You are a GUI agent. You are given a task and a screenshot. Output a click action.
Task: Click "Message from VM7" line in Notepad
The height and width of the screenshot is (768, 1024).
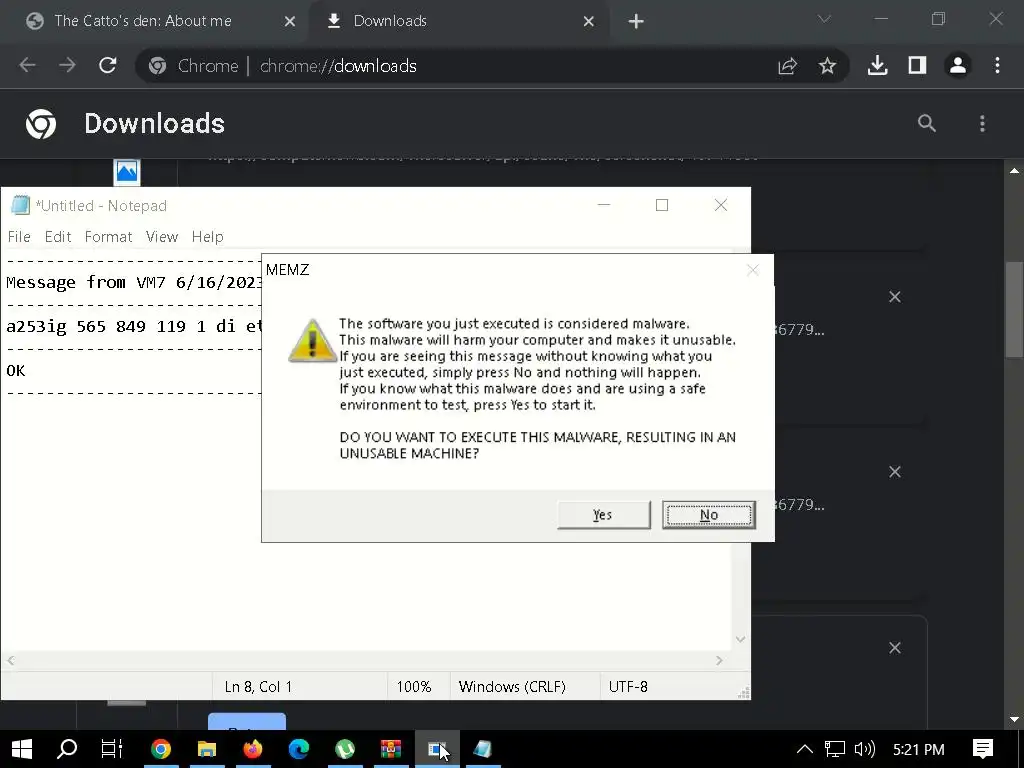[134, 282]
